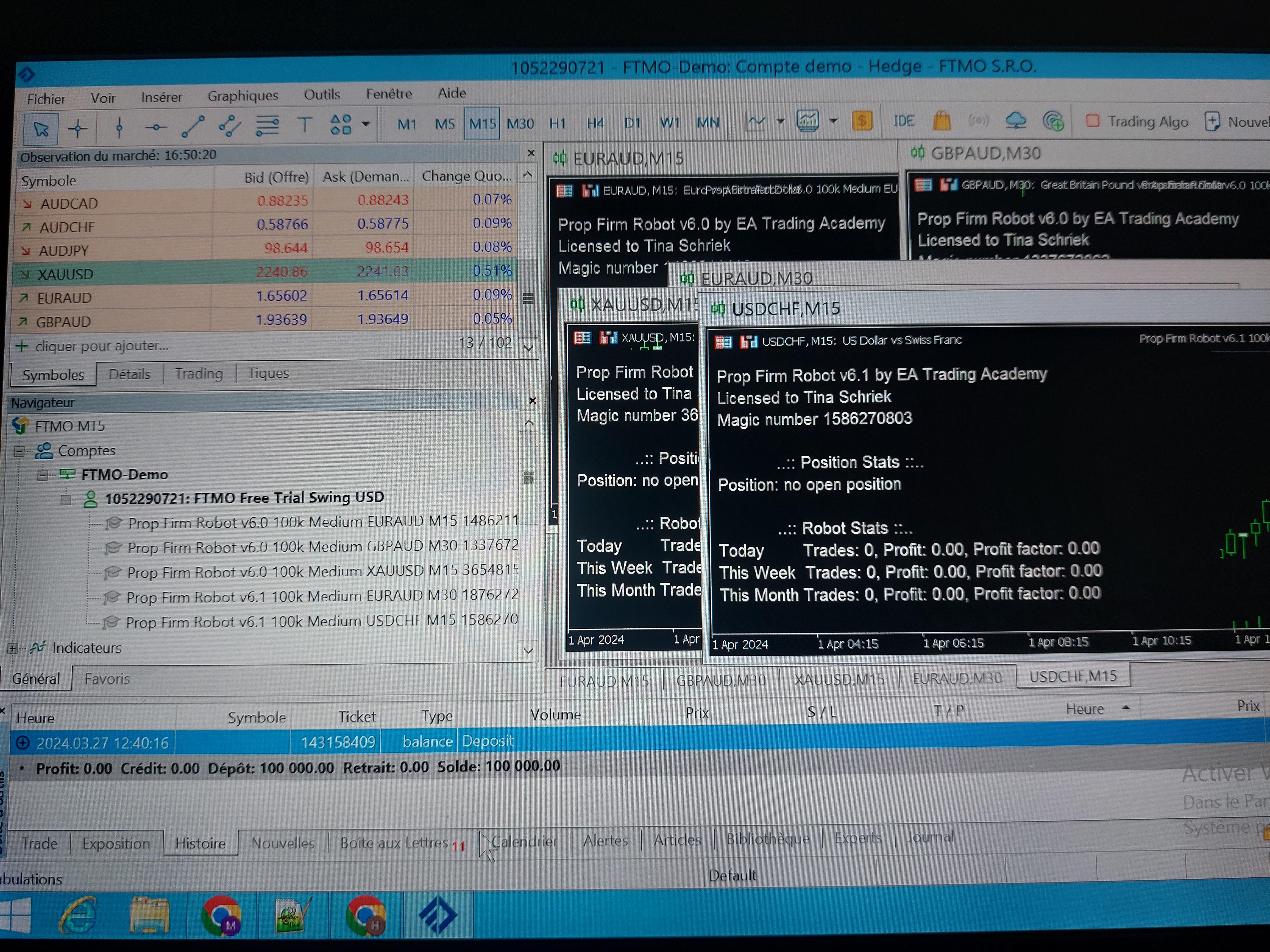Expand the Indicateurs tree node
This screenshot has width=1270, height=952.
(x=13, y=649)
